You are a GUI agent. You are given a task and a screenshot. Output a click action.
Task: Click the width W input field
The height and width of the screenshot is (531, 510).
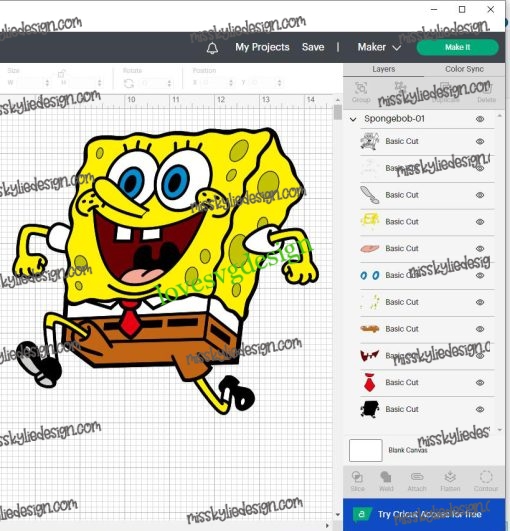tap(30, 83)
